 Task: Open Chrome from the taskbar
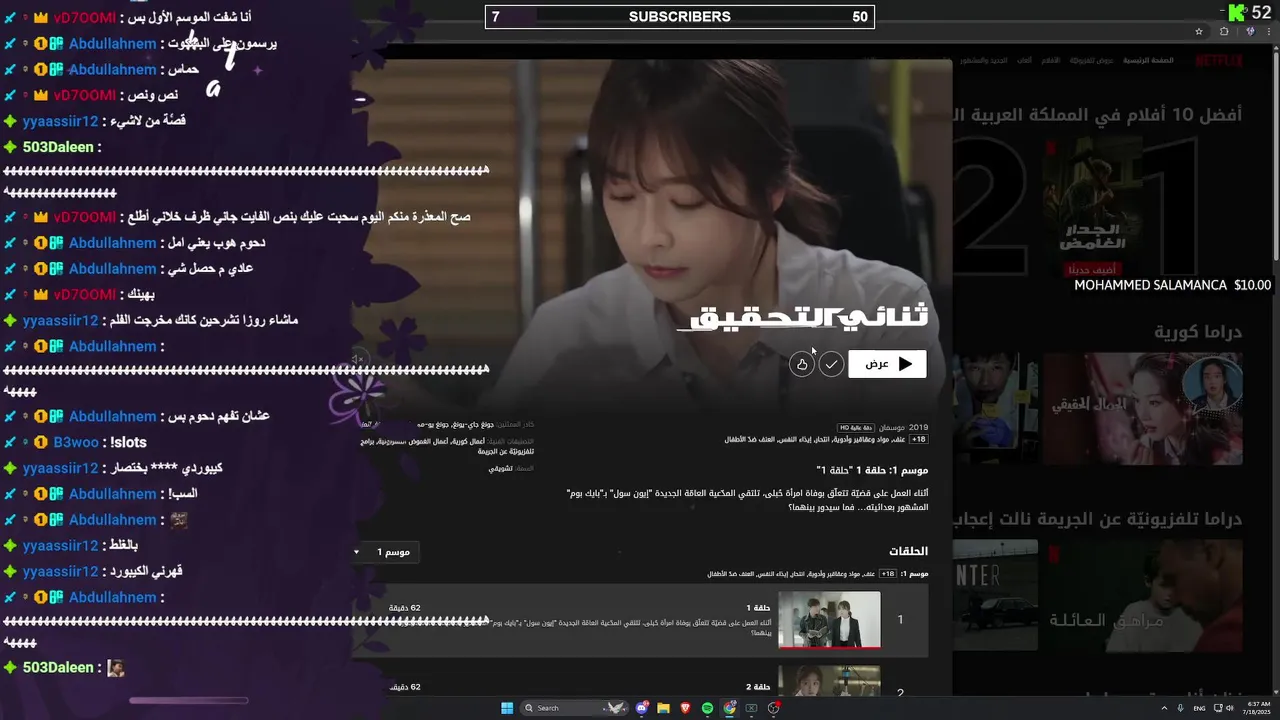729,708
